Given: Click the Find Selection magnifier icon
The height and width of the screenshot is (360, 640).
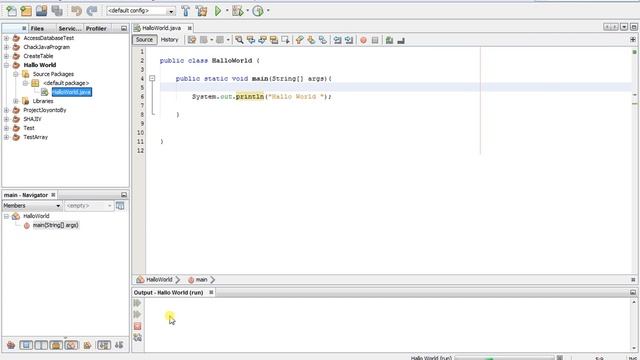Looking at the screenshot, I should point(239,40).
